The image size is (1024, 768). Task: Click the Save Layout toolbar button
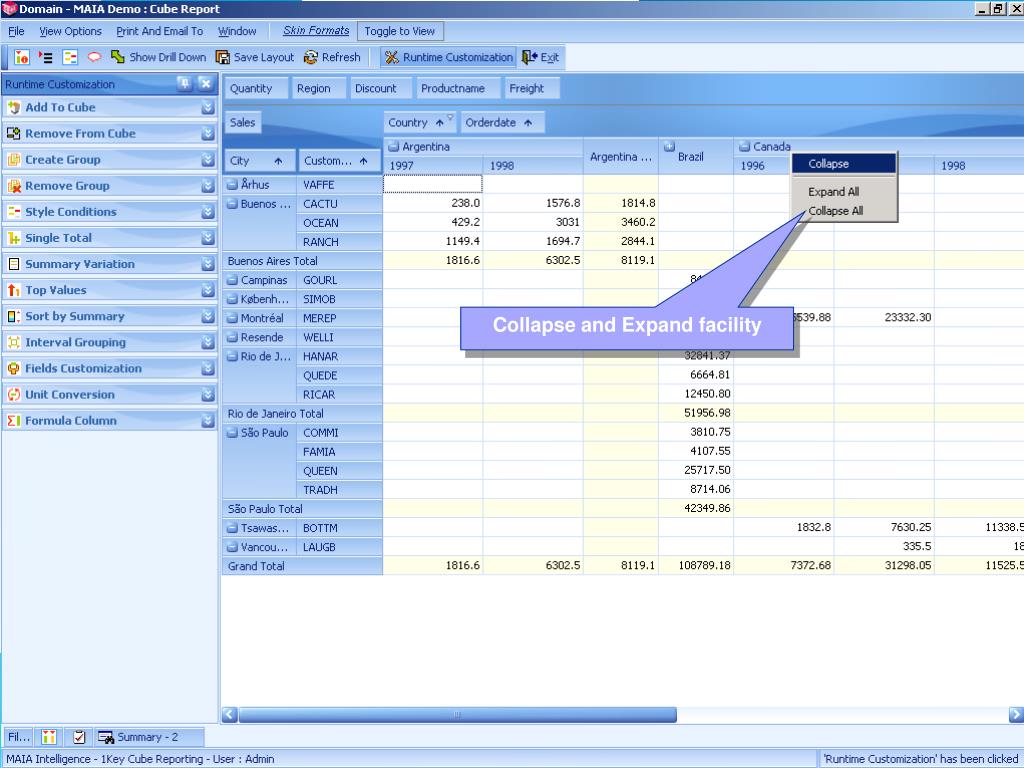pyautogui.click(x=255, y=58)
